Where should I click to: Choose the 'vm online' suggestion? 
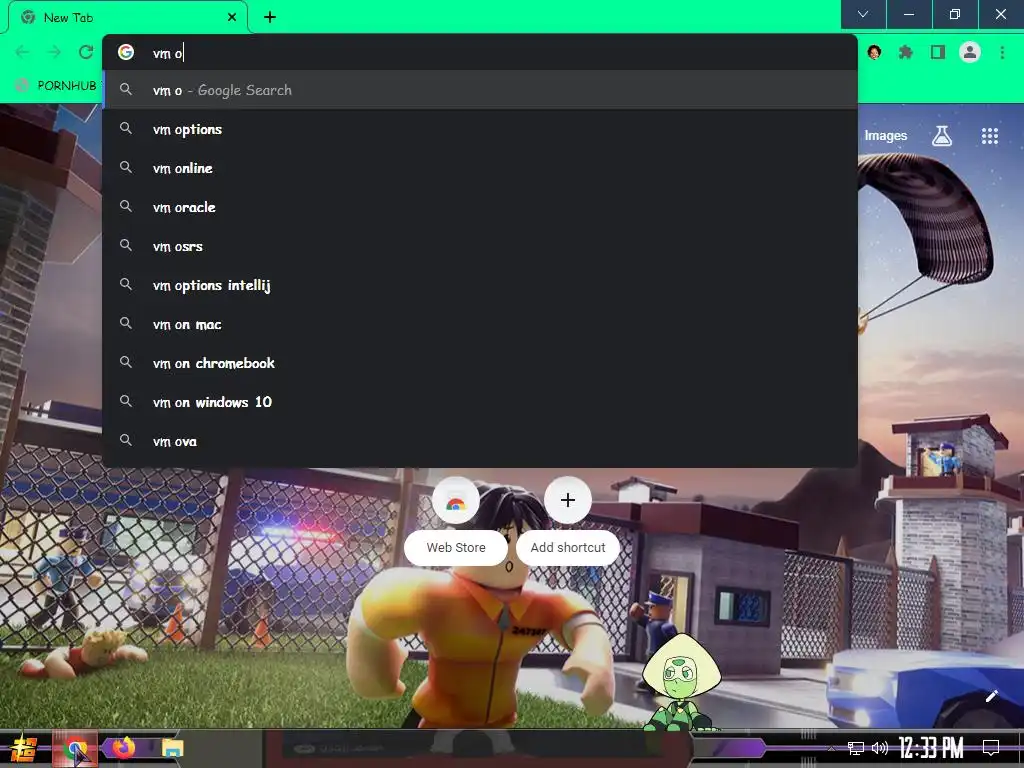[480, 168]
